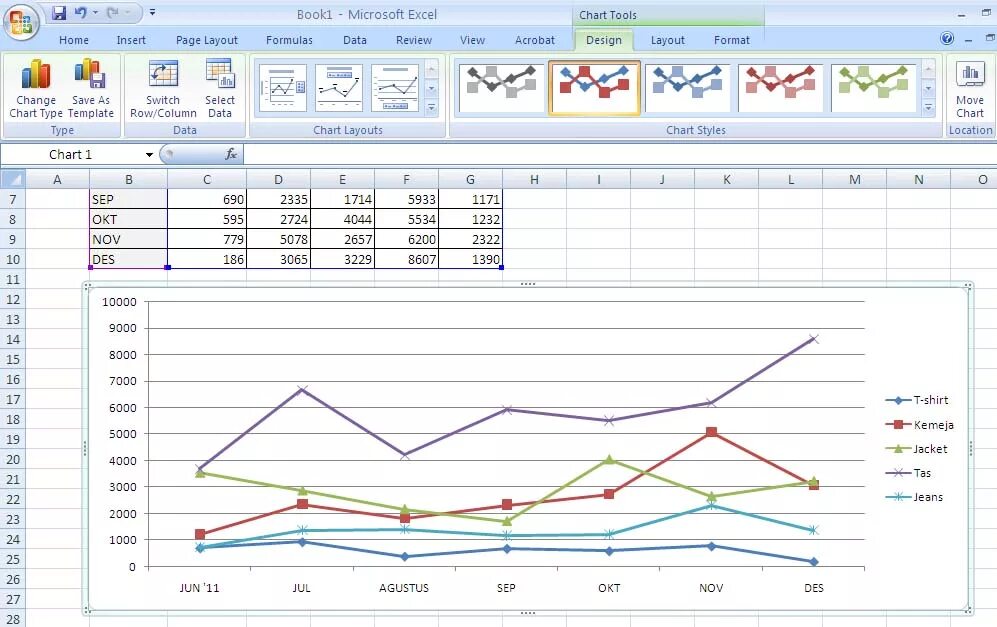997x627 pixels.
Task: Click cell with value 5078
Action: point(278,240)
